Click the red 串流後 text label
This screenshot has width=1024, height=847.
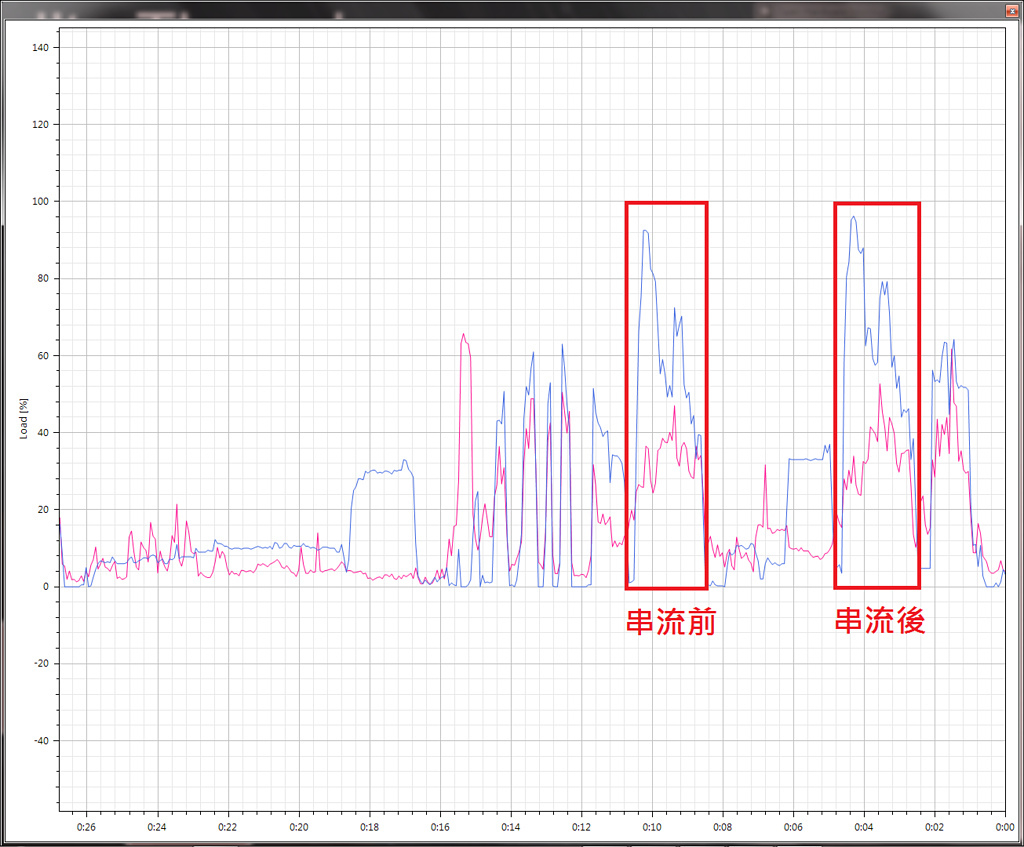[x=880, y=622]
